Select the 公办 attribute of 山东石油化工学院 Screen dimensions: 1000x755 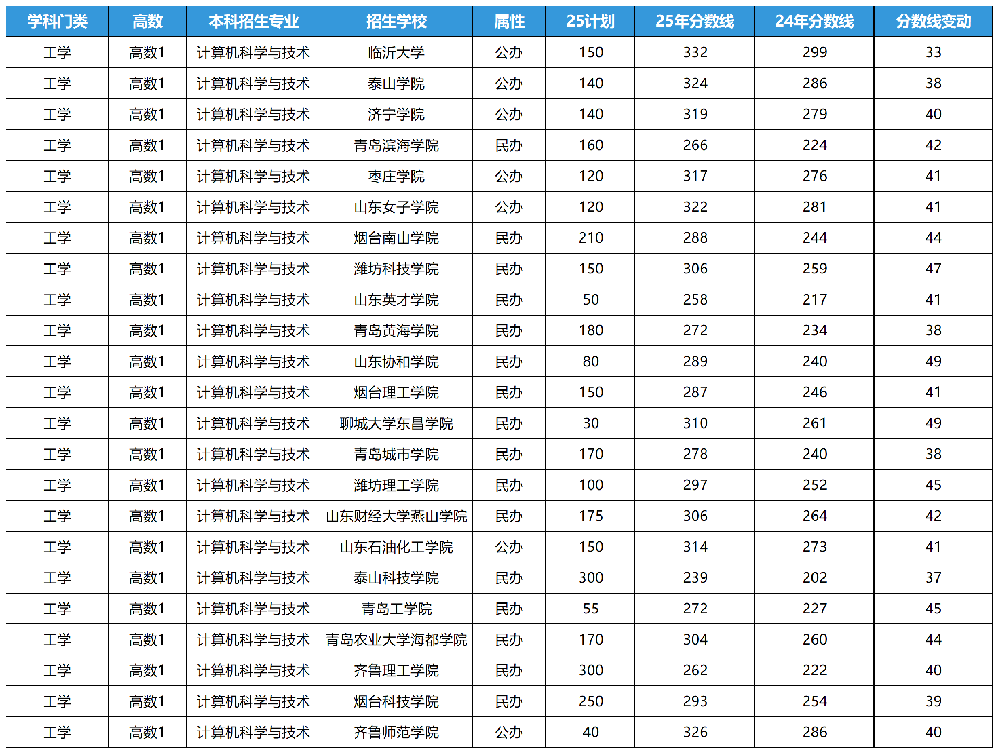[x=509, y=547]
